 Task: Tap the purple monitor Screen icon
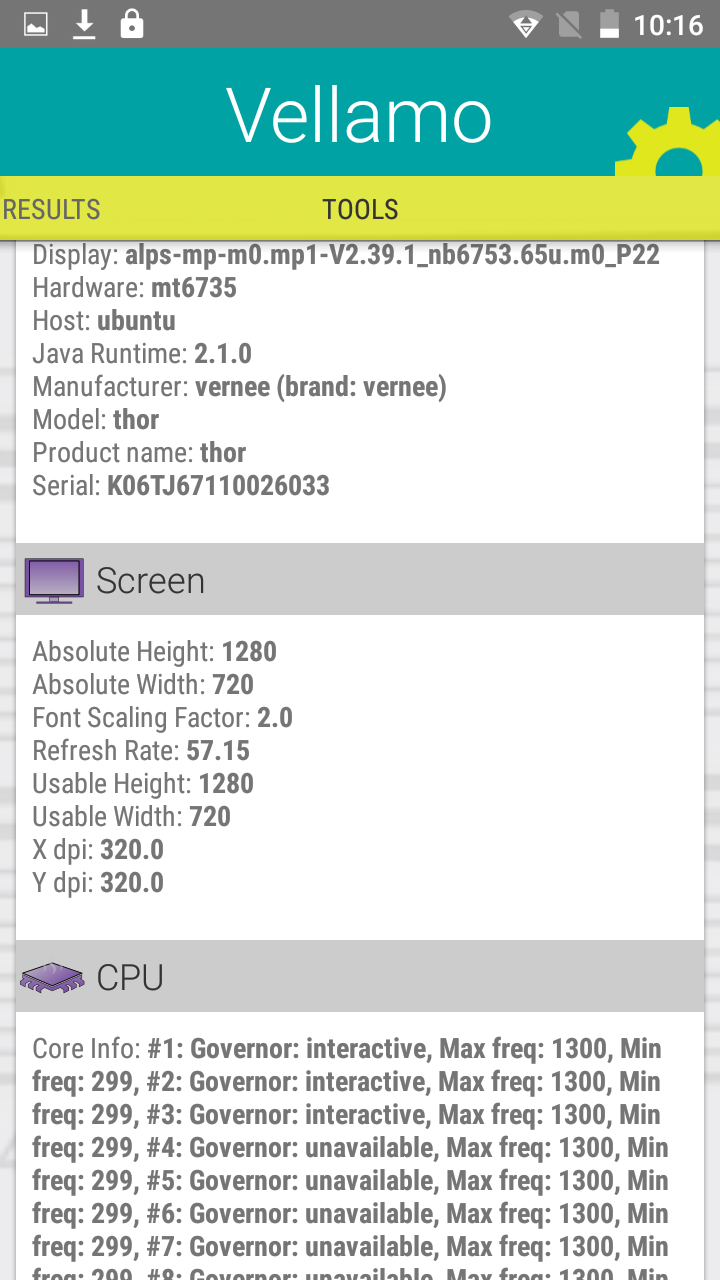tap(54, 581)
